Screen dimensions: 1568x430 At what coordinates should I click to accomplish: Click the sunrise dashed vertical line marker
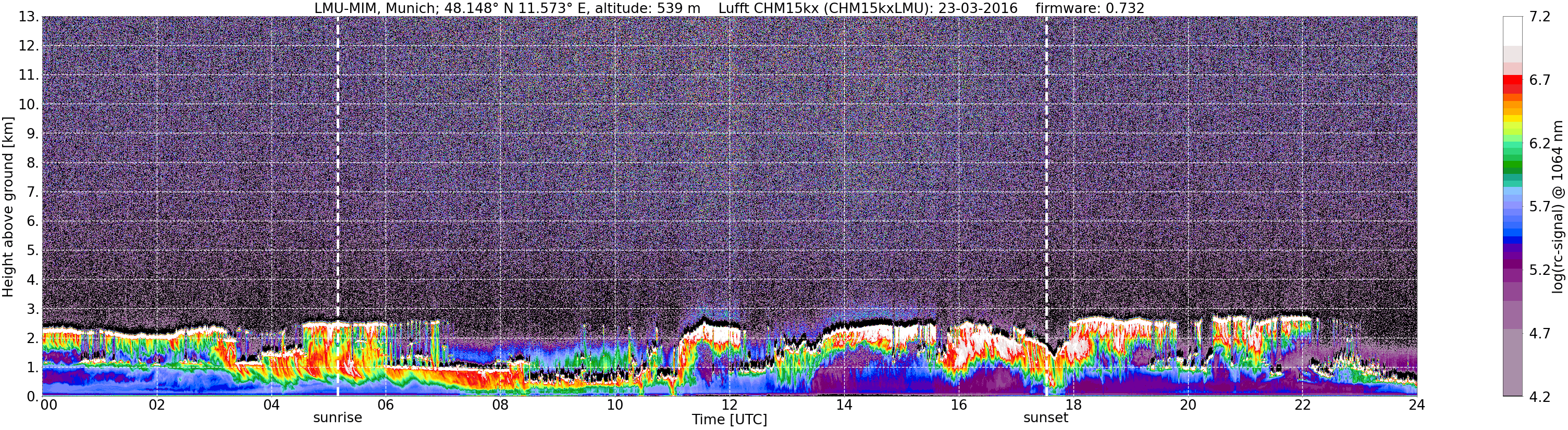click(338, 206)
